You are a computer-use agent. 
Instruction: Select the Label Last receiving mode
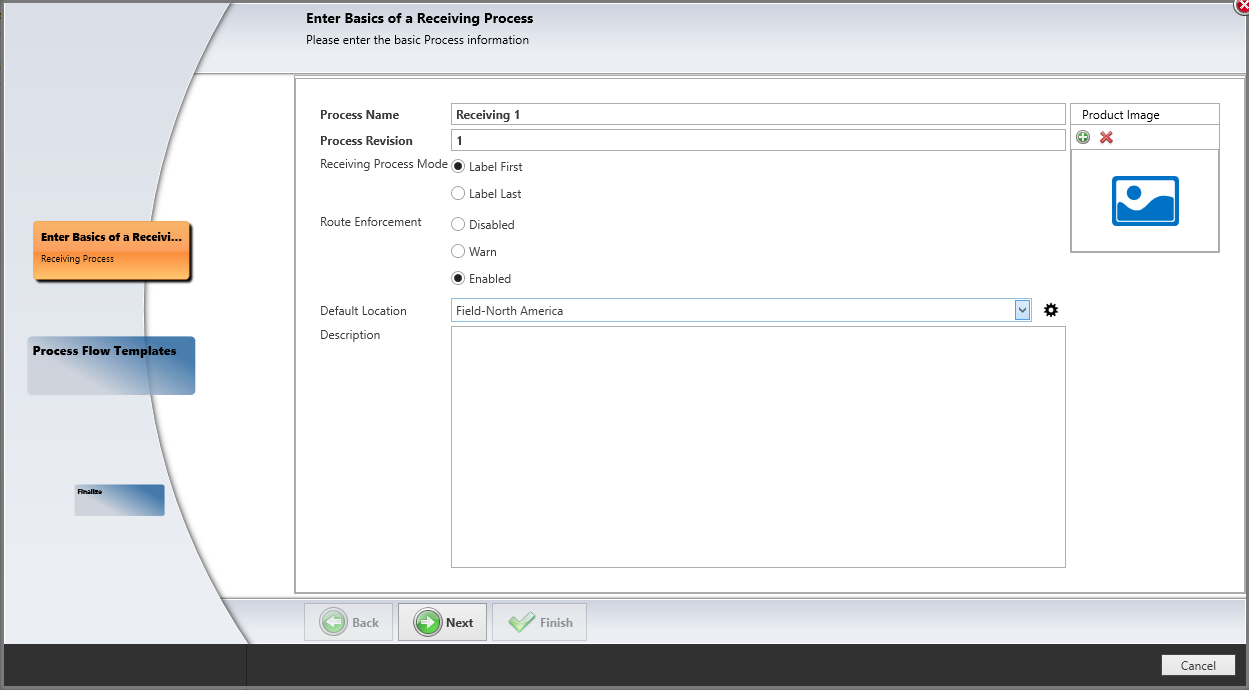point(458,193)
